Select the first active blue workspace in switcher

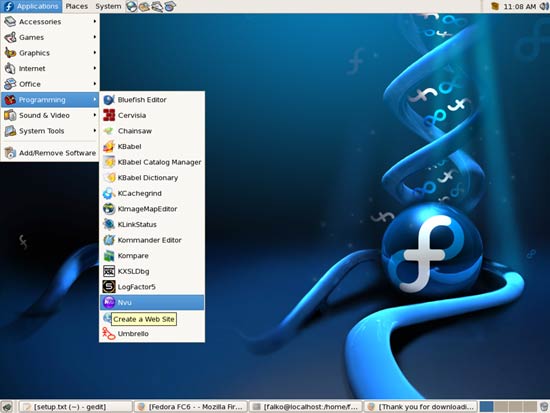click(x=486, y=407)
